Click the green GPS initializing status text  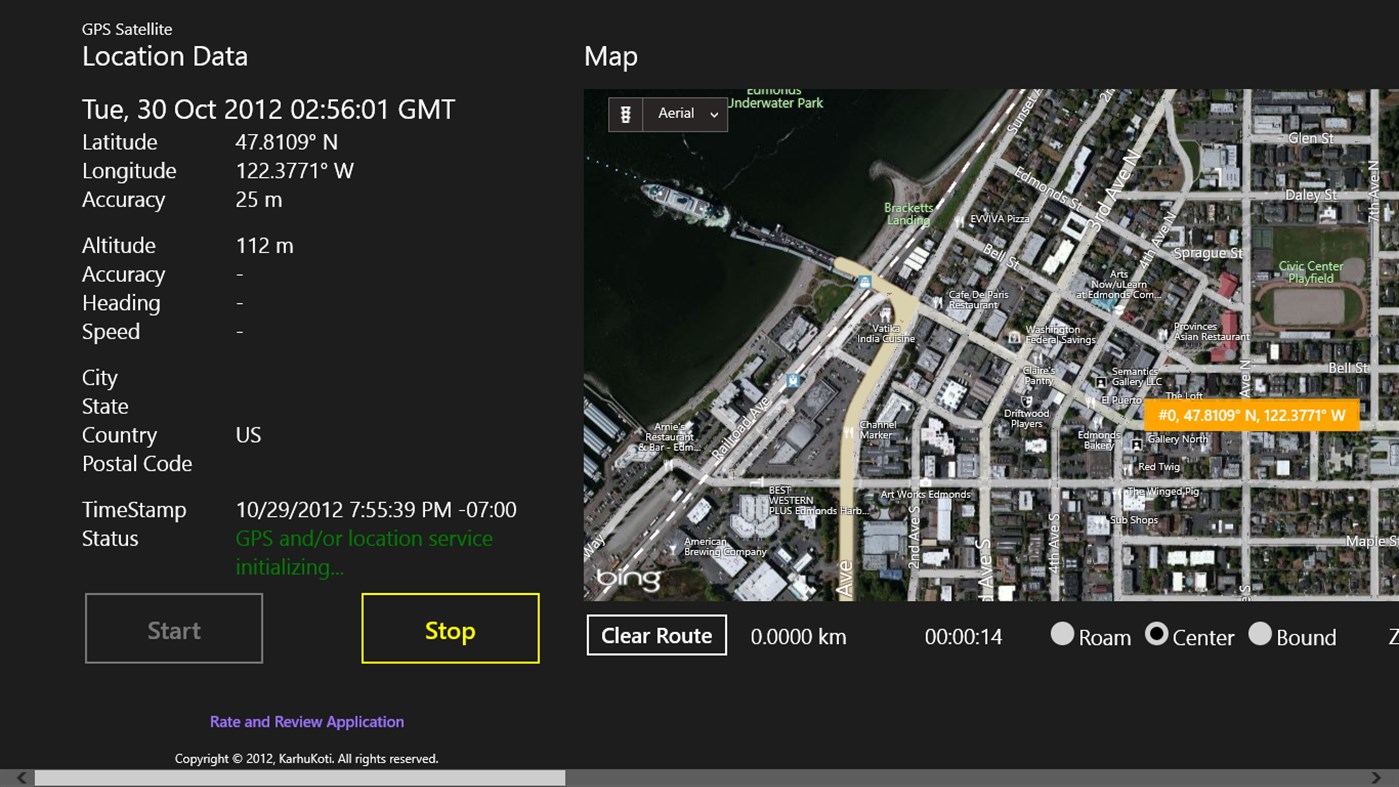tap(363, 552)
